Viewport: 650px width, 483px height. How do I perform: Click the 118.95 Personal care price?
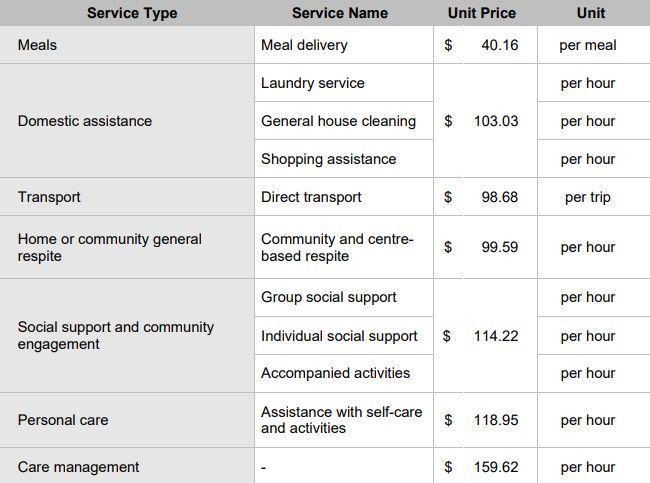496,420
